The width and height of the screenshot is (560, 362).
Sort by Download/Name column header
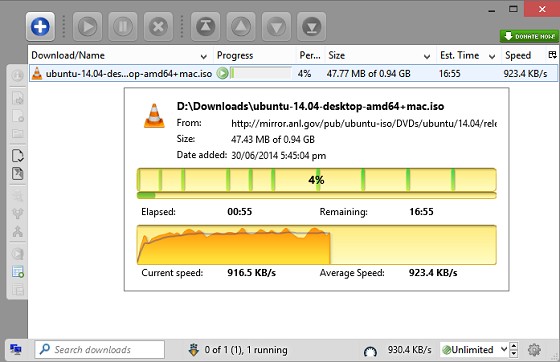click(68, 55)
